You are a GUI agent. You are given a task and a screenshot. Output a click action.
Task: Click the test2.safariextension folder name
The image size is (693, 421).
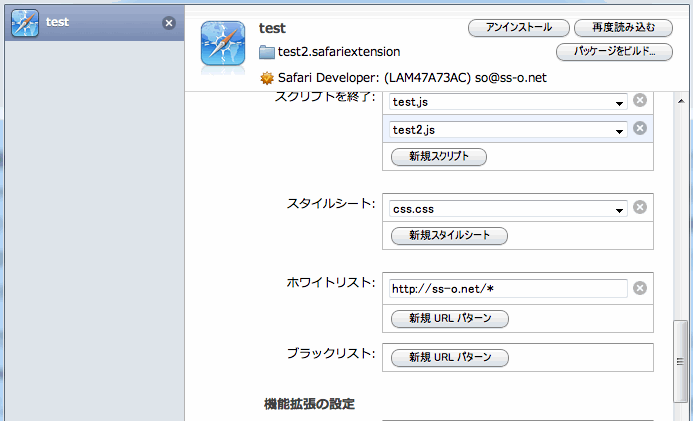pyautogui.click(x=339, y=52)
